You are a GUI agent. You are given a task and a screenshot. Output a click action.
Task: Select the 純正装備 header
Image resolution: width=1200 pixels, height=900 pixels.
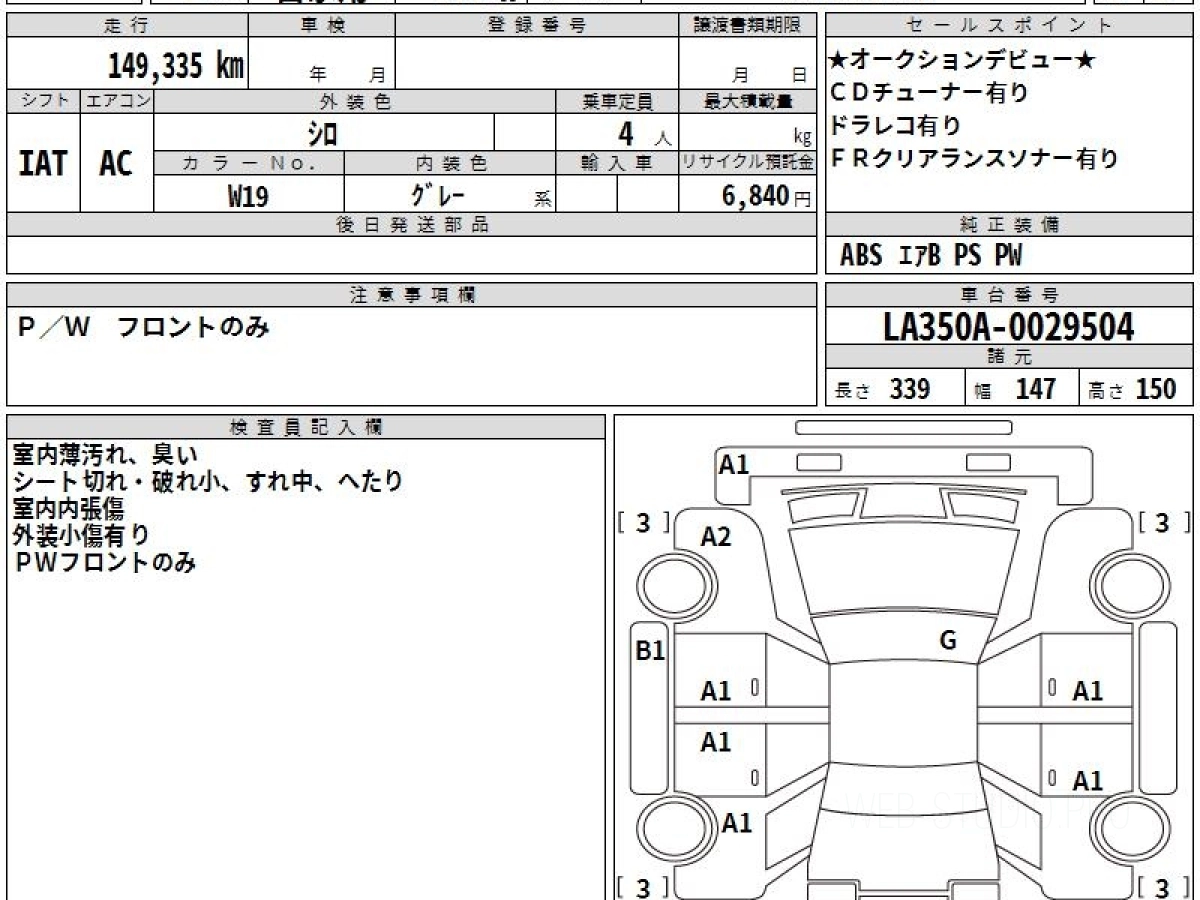(x=1010, y=225)
